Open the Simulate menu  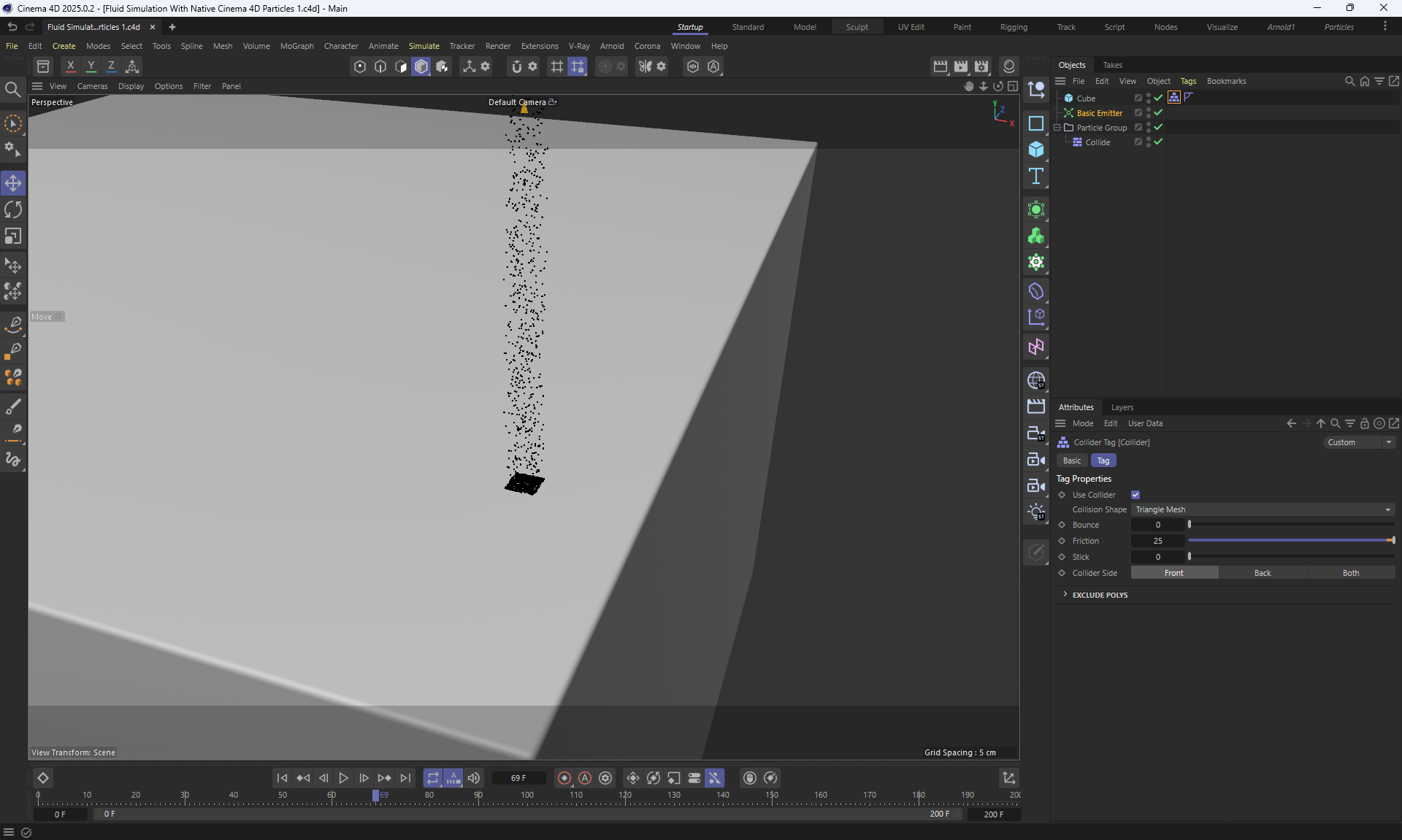[x=424, y=46]
